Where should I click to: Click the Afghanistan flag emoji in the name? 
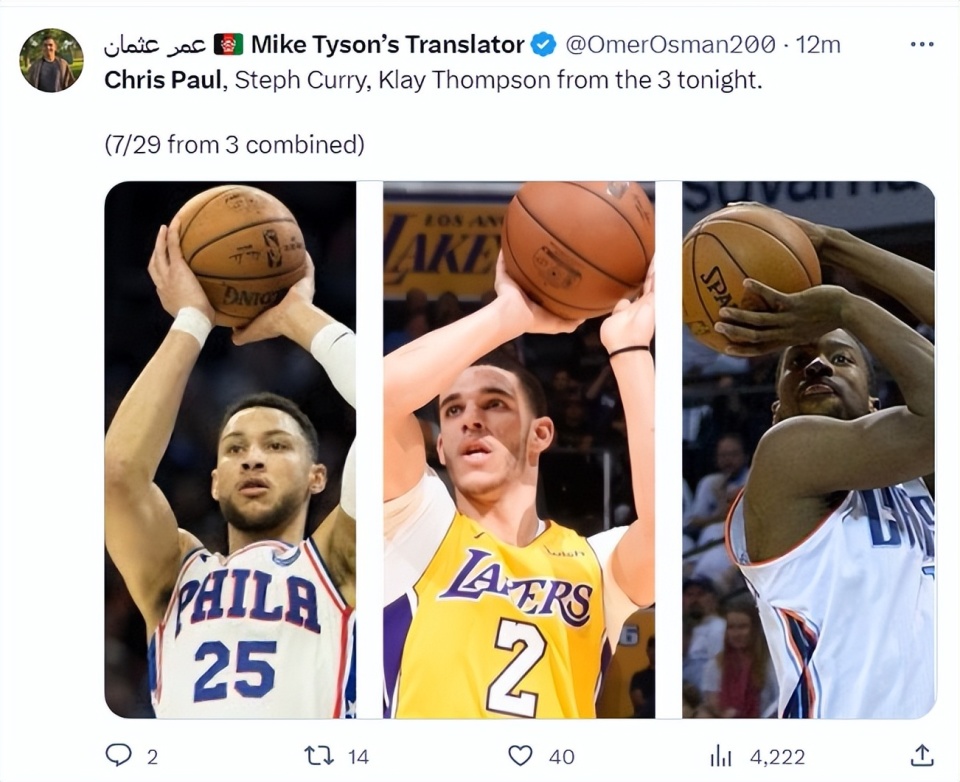pos(229,45)
